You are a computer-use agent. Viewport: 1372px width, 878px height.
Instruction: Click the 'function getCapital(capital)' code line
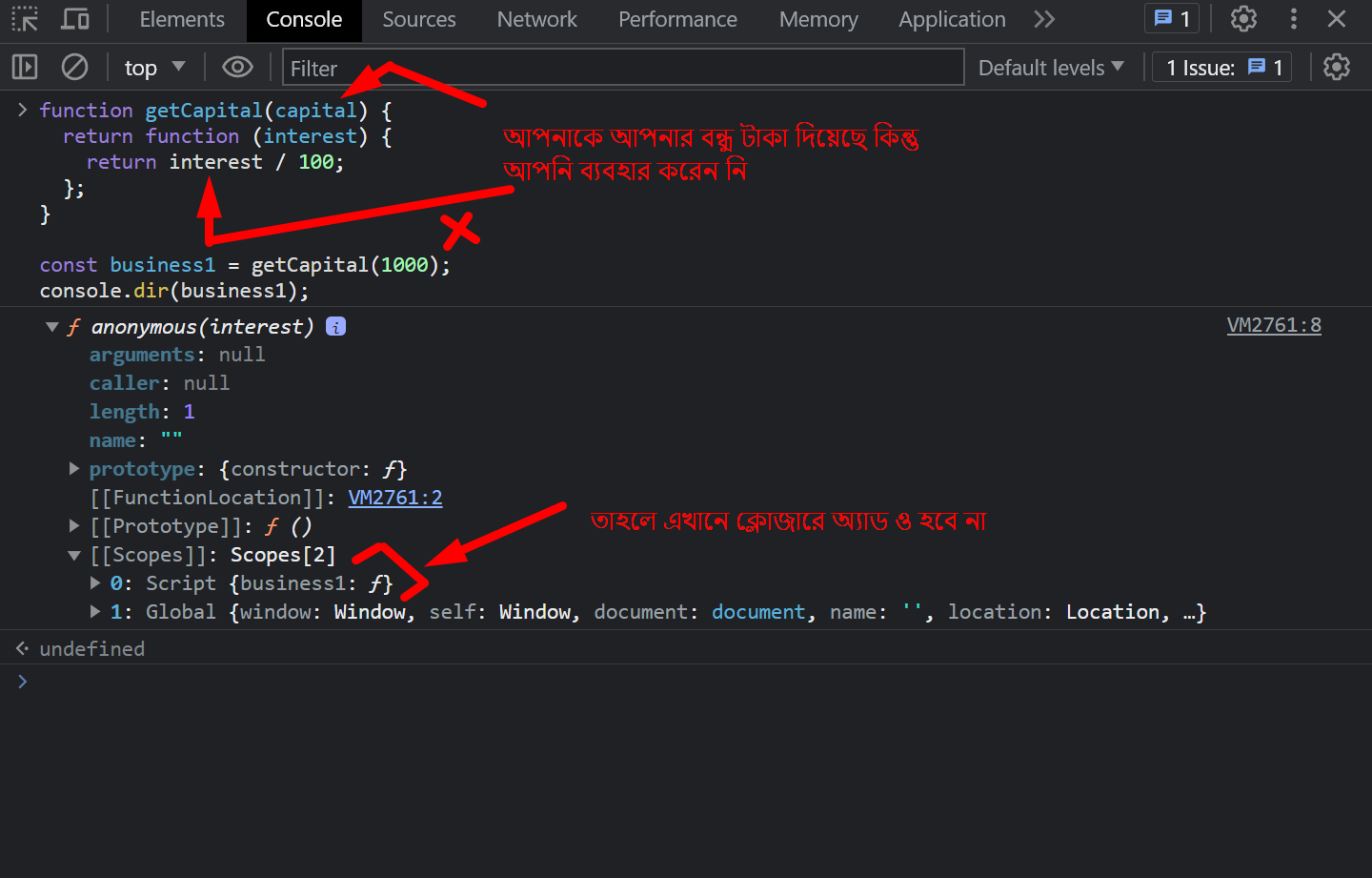click(215, 111)
